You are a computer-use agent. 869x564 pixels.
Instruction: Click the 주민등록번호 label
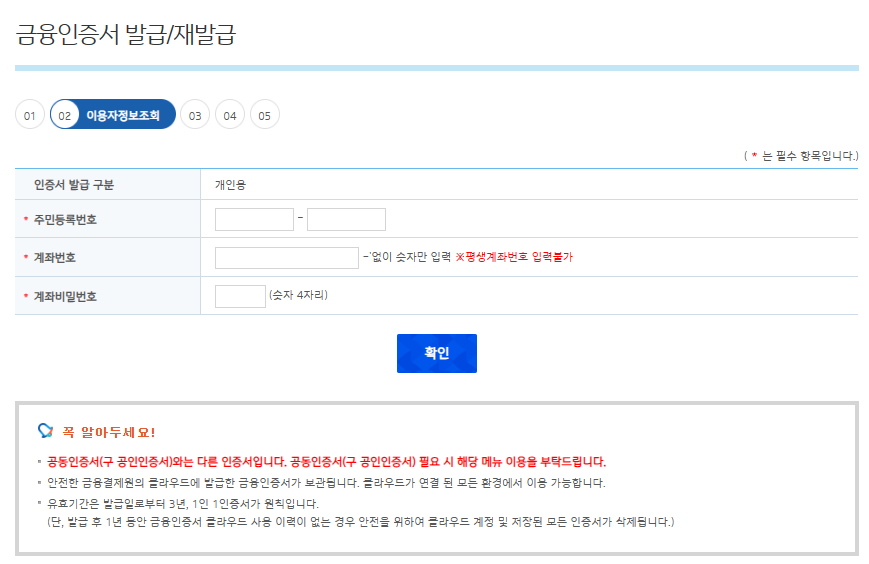tap(65, 220)
